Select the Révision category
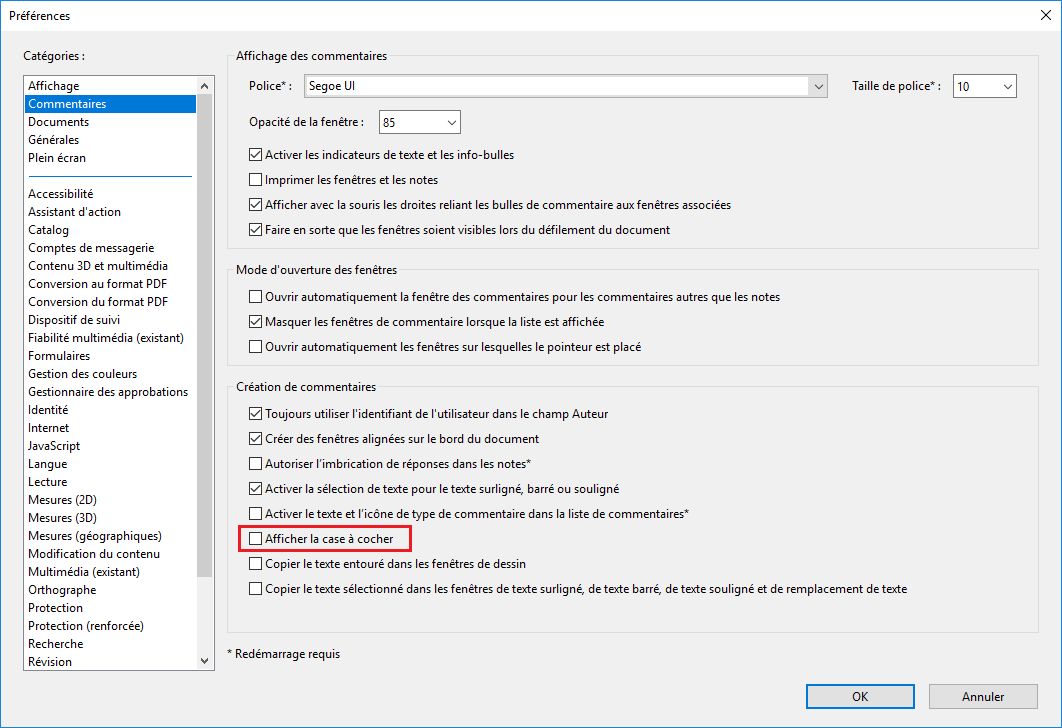Viewport: 1062px width, 728px height. tap(110, 662)
